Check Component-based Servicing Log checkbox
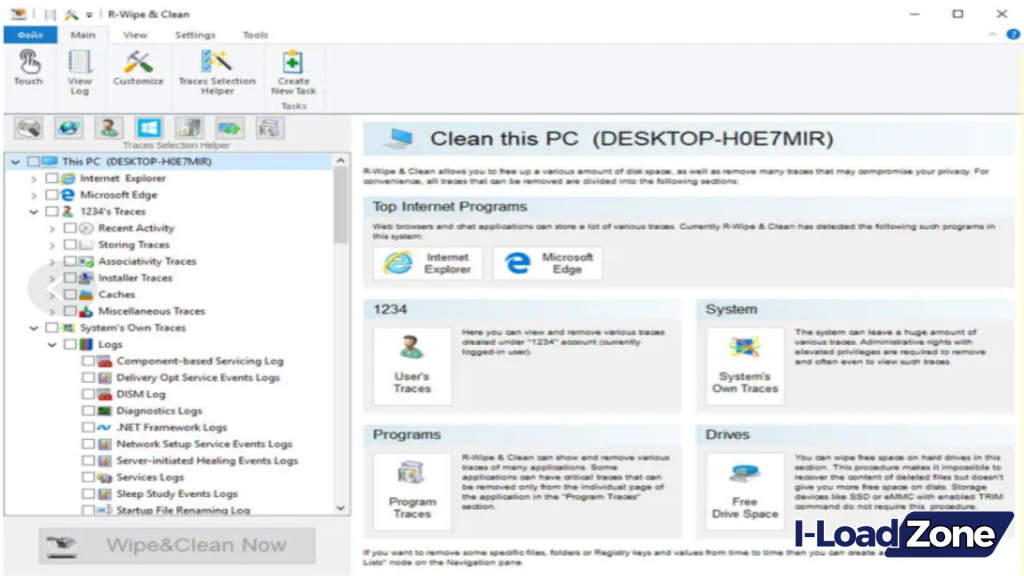The image size is (1024, 576). coord(88,360)
